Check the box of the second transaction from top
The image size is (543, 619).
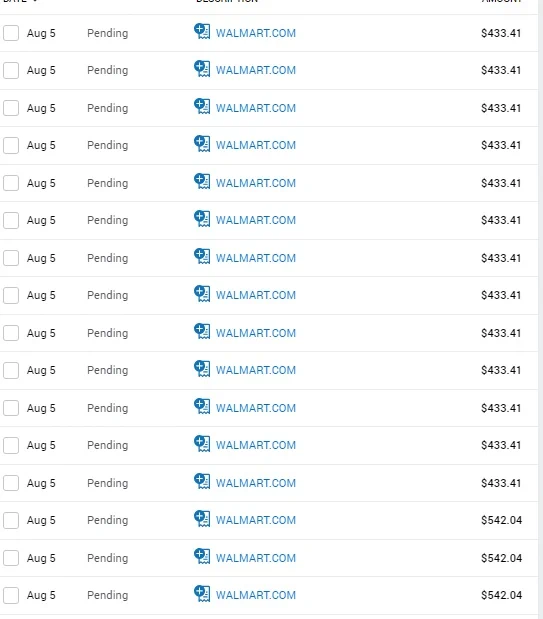tap(11, 70)
